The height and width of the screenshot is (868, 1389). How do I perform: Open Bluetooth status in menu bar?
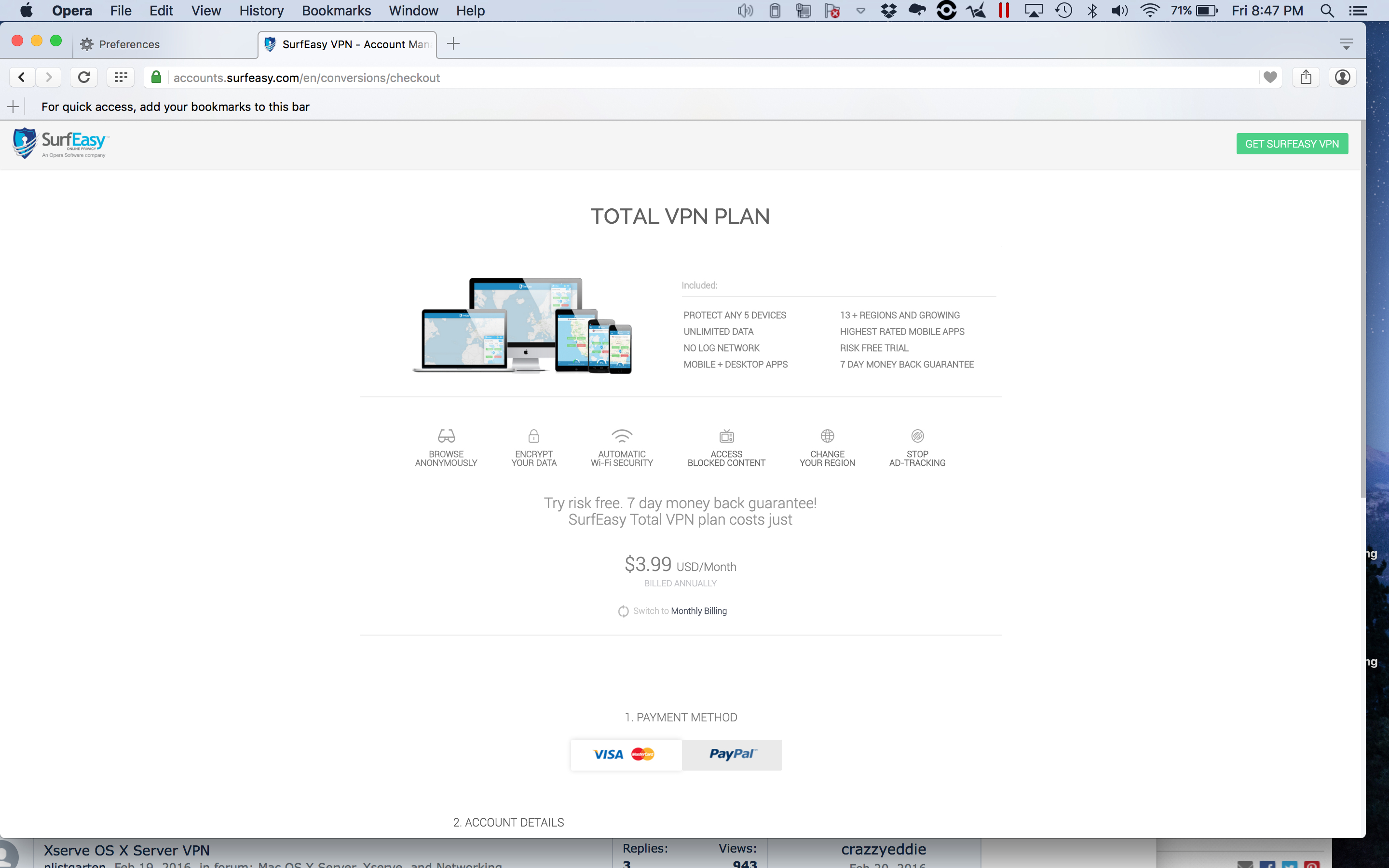1092,10
